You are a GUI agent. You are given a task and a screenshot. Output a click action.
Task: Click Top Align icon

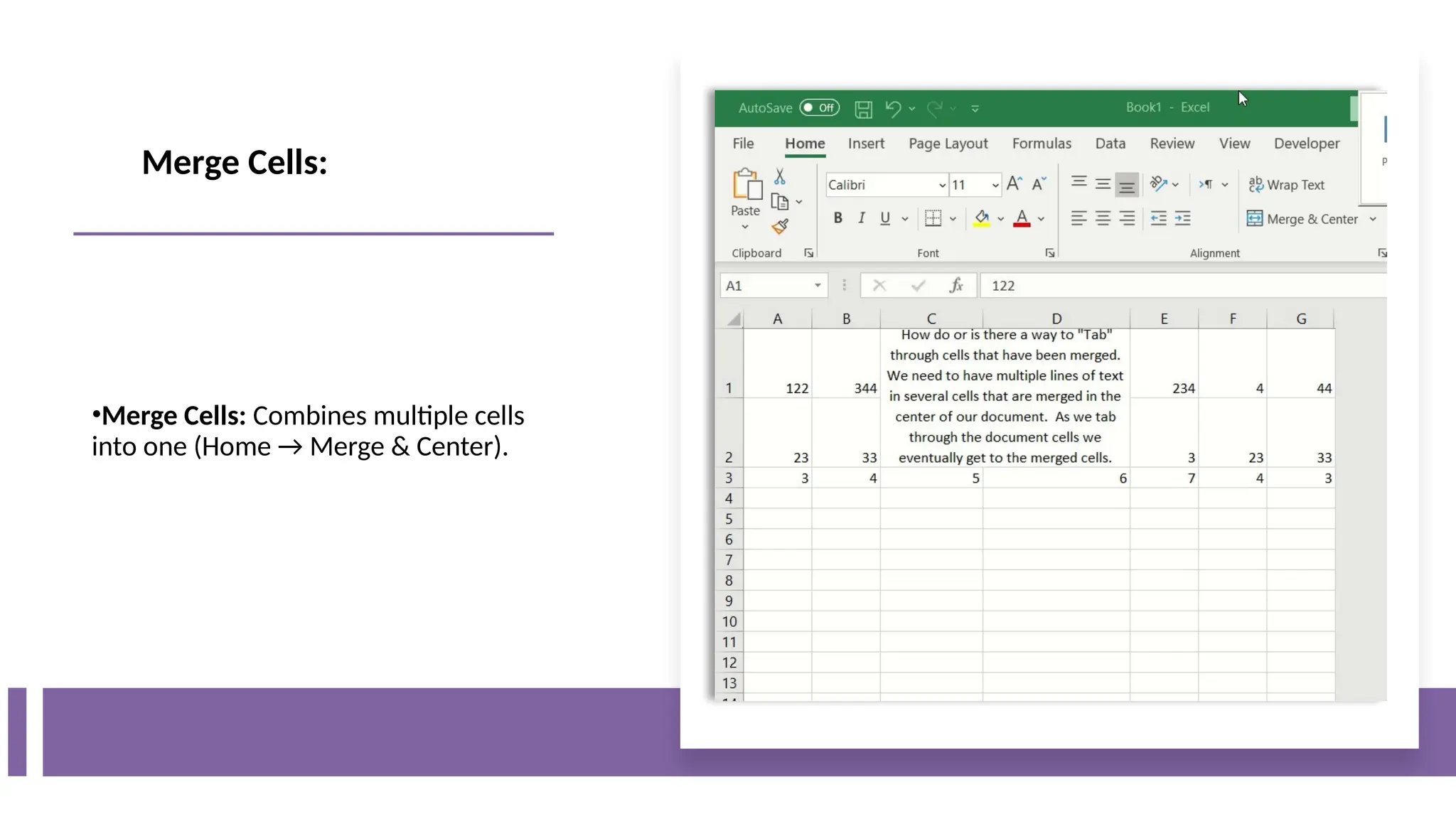pyautogui.click(x=1079, y=183)
